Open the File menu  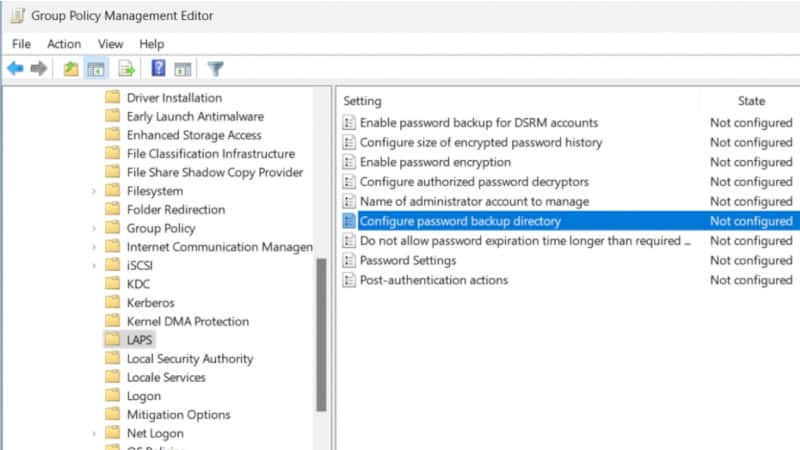pyautogui.click(x=21, y=44)
